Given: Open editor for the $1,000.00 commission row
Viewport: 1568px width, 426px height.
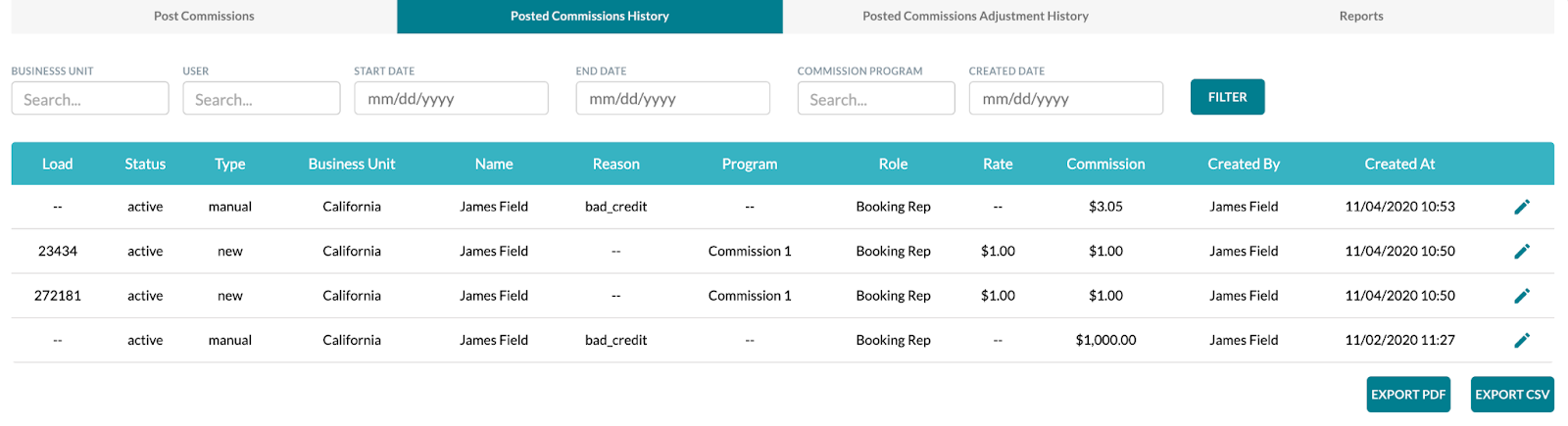Looking at the screenshot, I should (x=1522, y=341).
